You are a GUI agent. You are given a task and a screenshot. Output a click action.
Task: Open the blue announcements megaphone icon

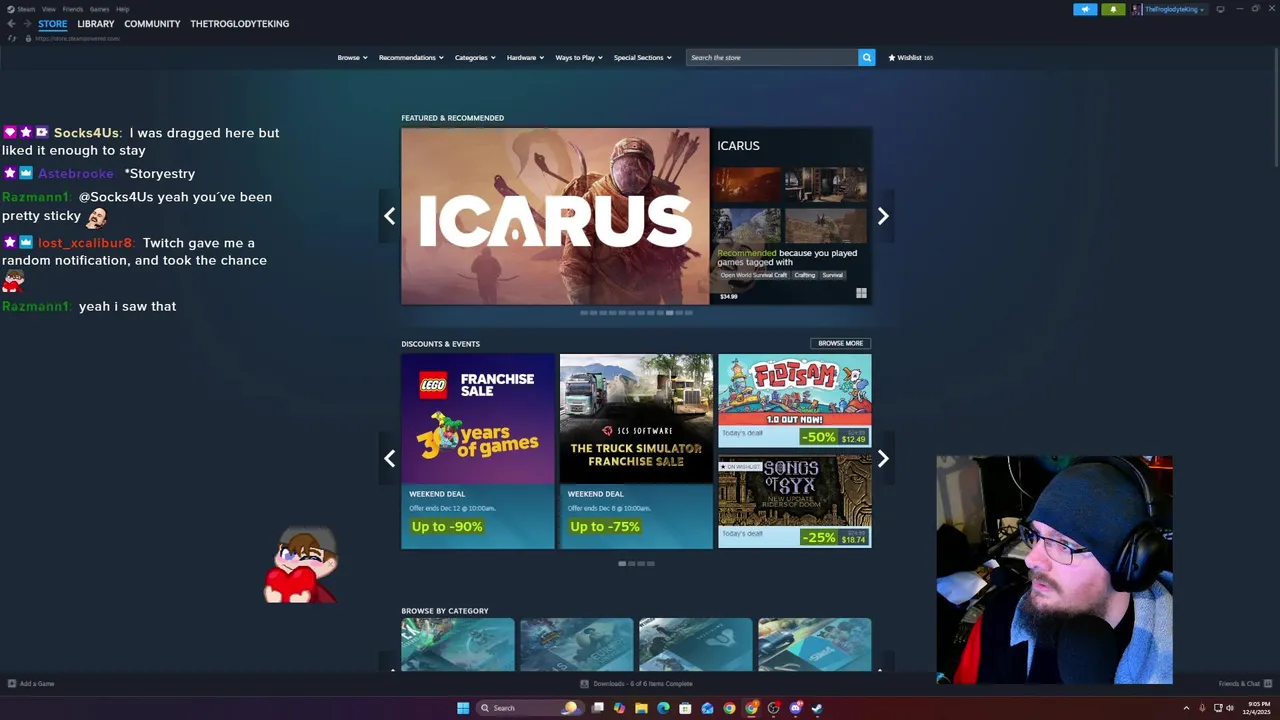pyautogui.click(x=1085, y=9)
